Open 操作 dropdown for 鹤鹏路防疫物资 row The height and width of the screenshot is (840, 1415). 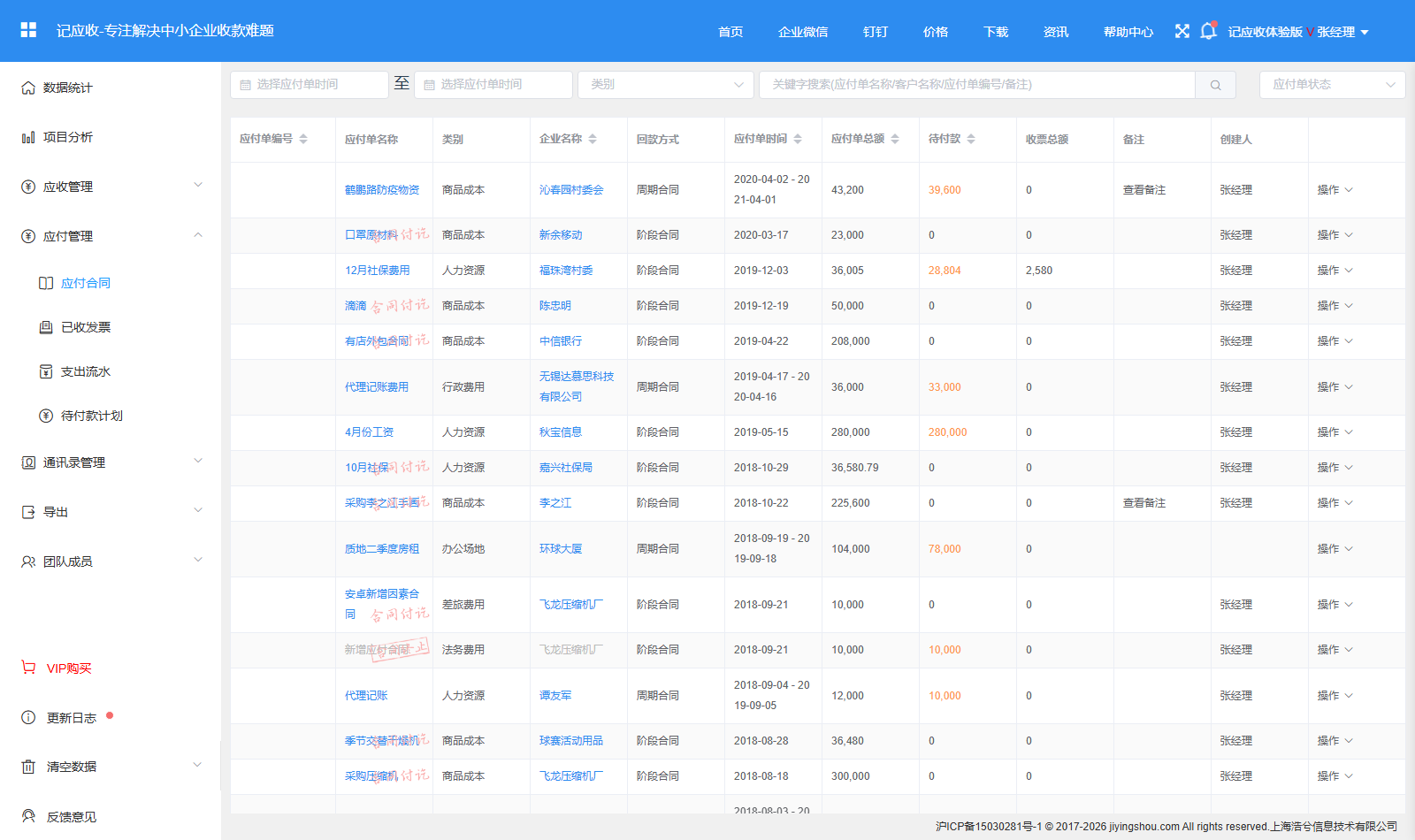(x=1335, y=190)
